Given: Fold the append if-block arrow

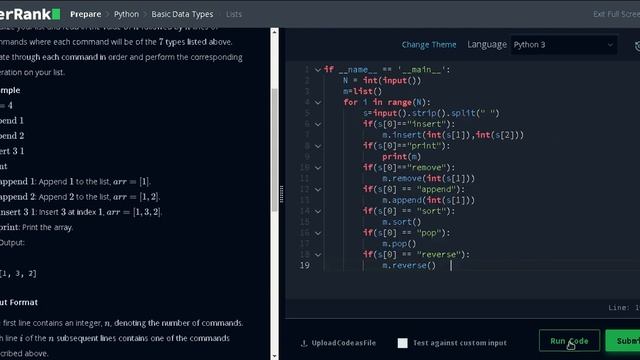Looking at the screenshot, I should [318, 189].
